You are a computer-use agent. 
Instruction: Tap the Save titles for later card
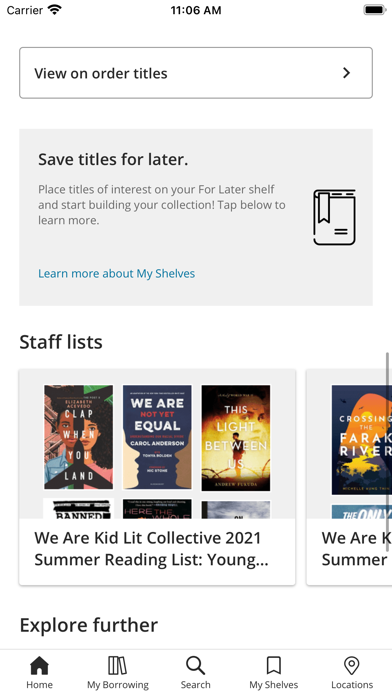pyautogui.click(x=196, y=217)
